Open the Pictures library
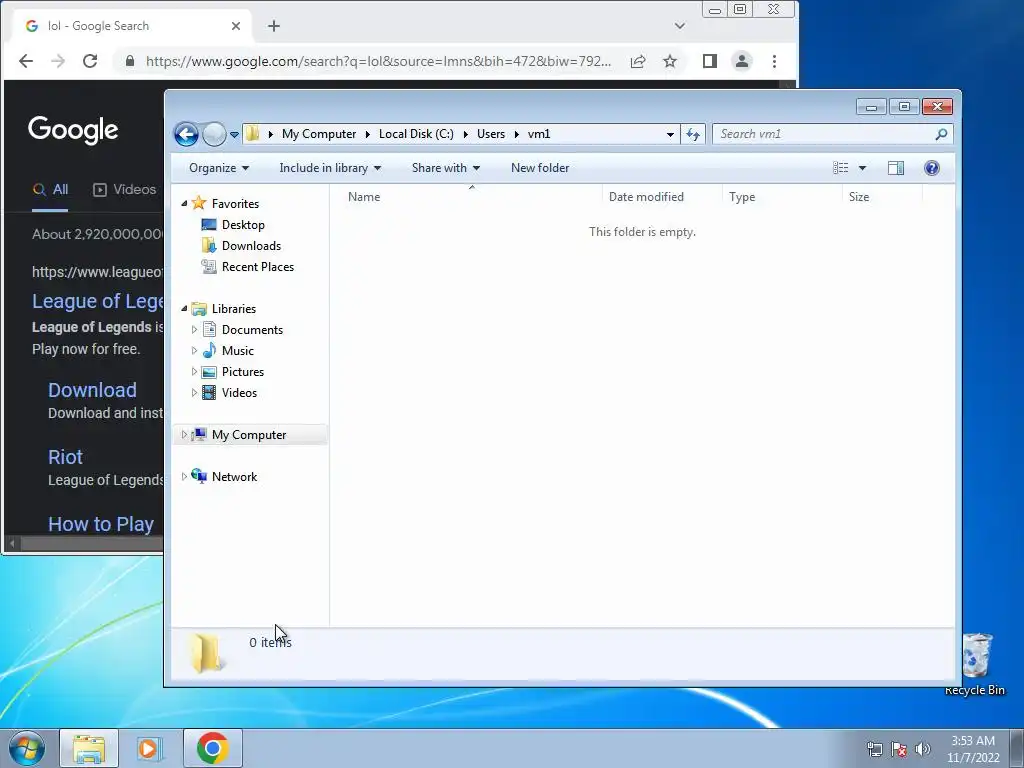 [x=243, y=372]
